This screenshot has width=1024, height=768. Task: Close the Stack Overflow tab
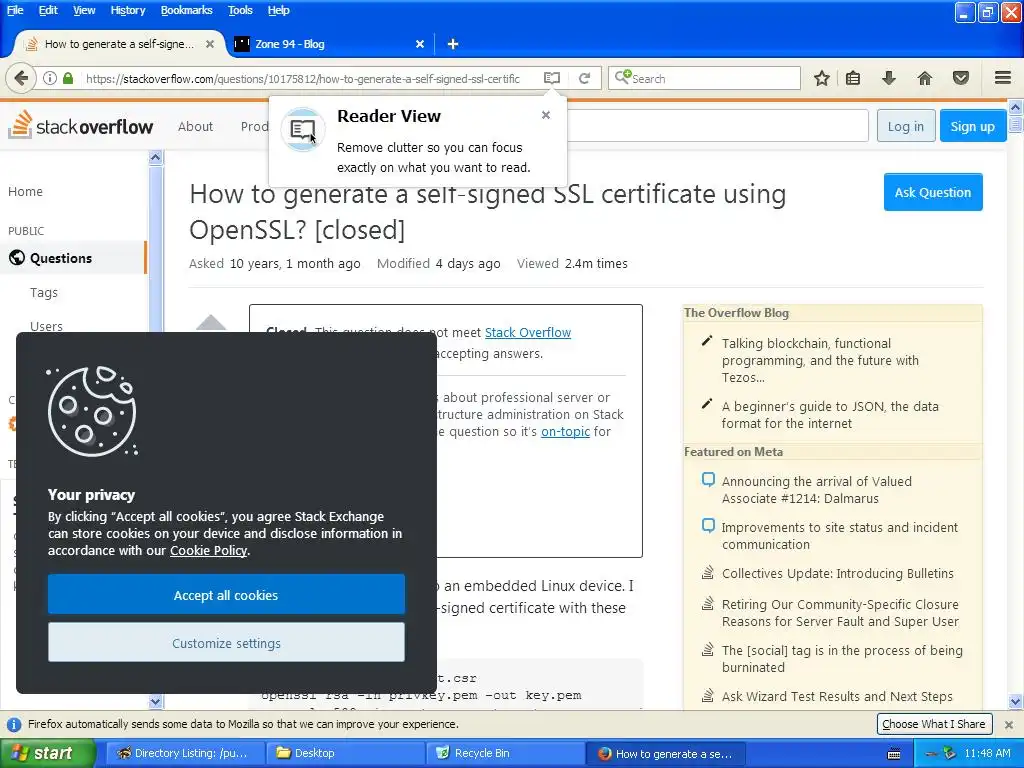210,44
